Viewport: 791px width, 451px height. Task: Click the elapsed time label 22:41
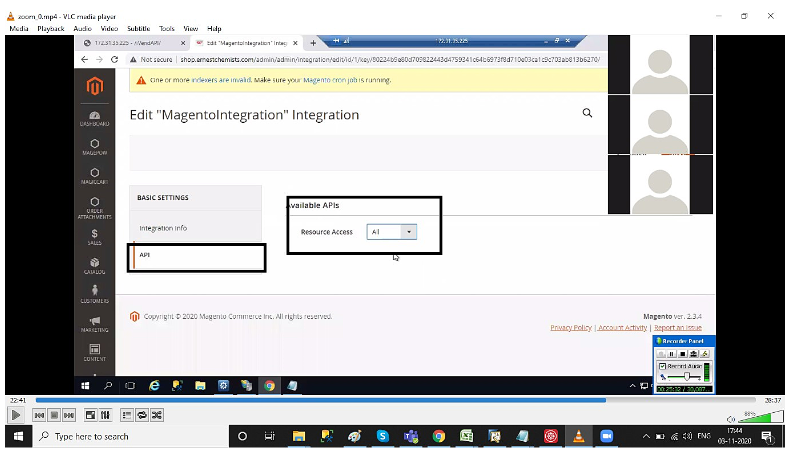[x=18, y=400]
